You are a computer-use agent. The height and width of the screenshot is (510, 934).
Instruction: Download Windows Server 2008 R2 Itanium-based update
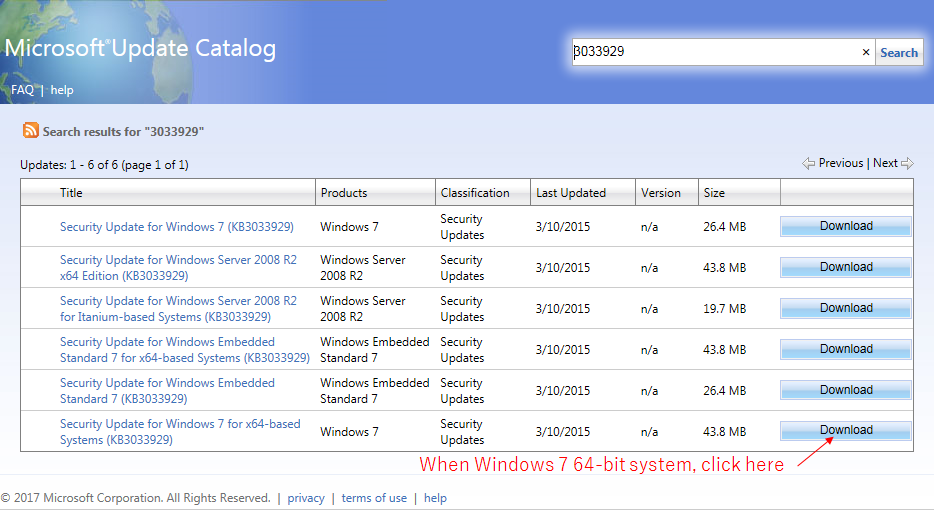(846, 309)
